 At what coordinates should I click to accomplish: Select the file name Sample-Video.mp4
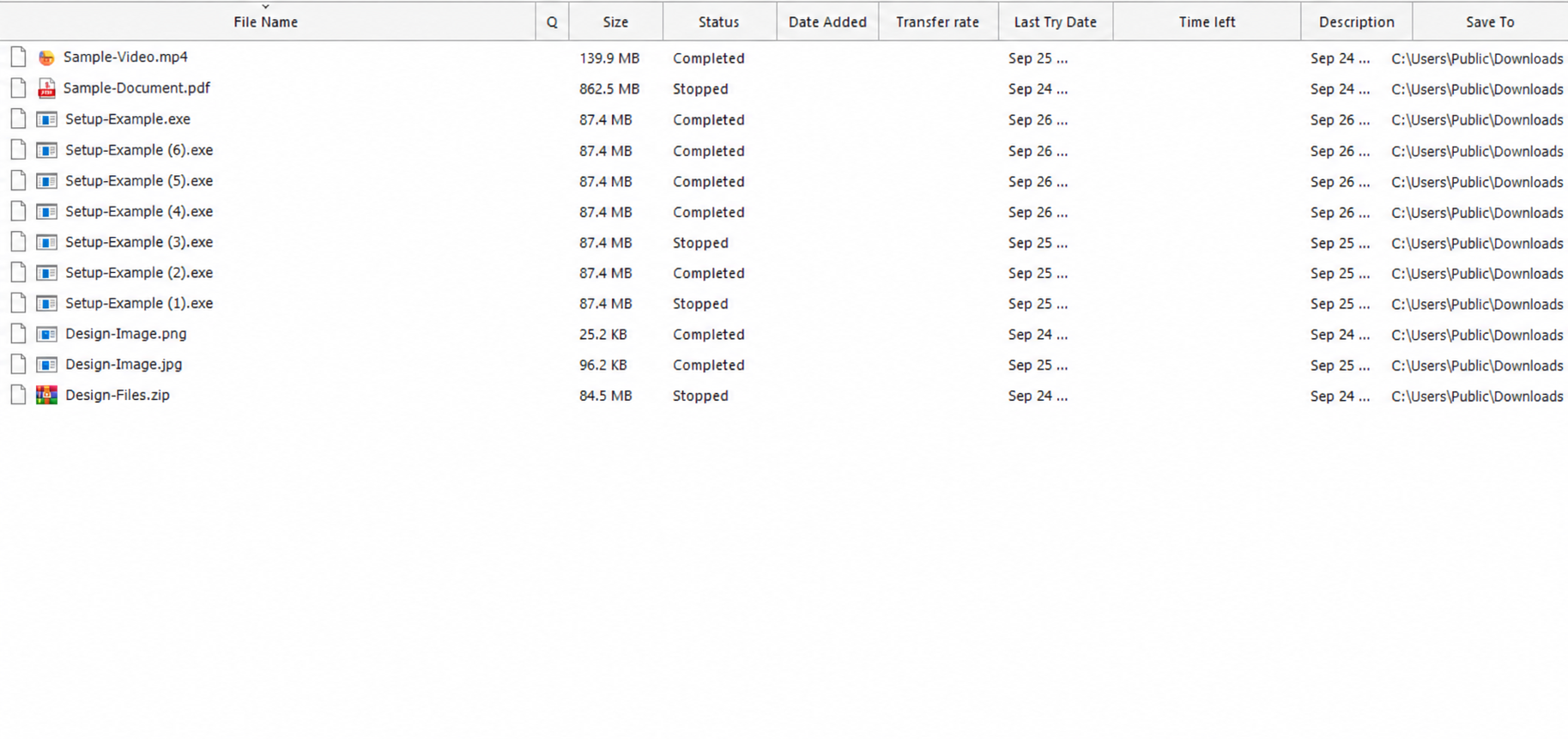(125, 58)
